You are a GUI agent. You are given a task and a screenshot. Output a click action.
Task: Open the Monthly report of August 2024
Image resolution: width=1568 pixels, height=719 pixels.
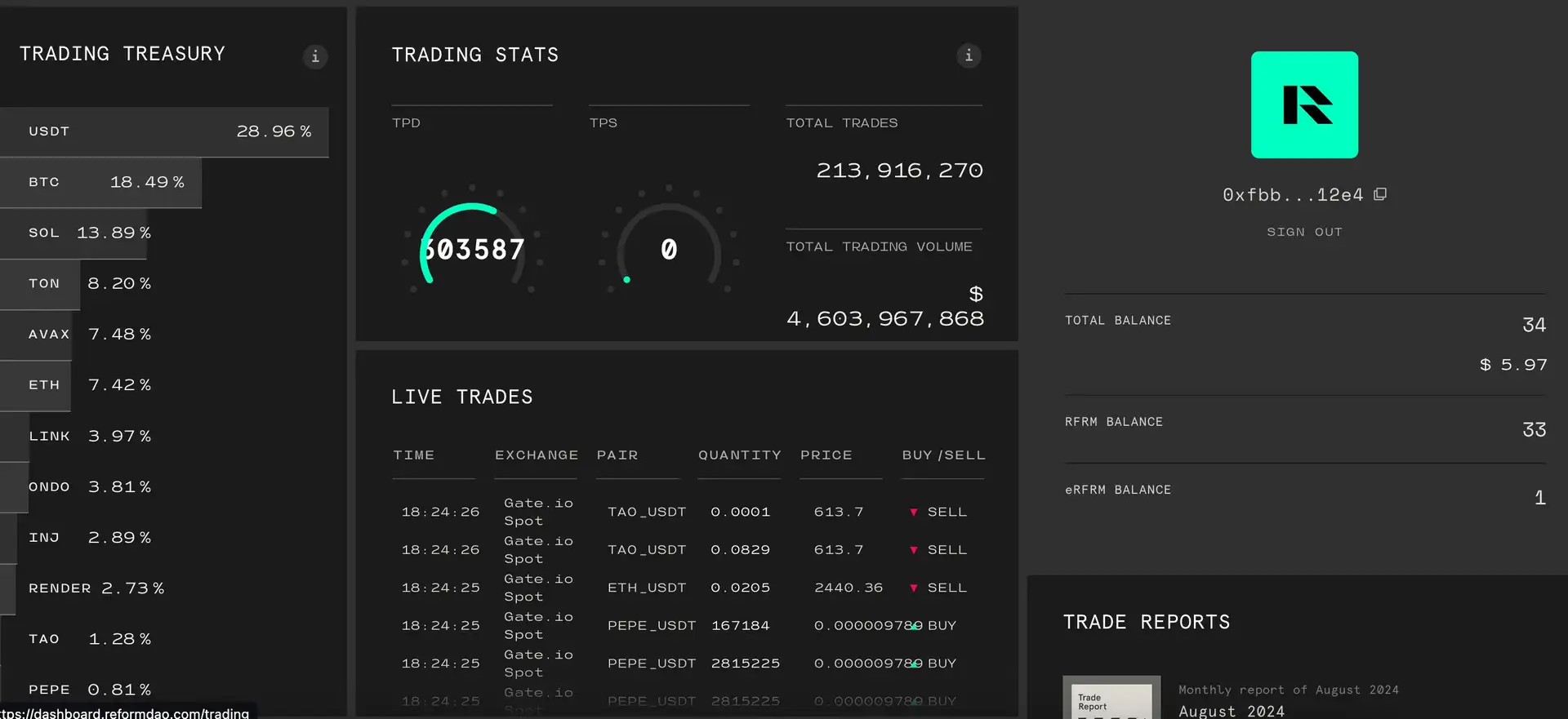[x=1288, y=690]
